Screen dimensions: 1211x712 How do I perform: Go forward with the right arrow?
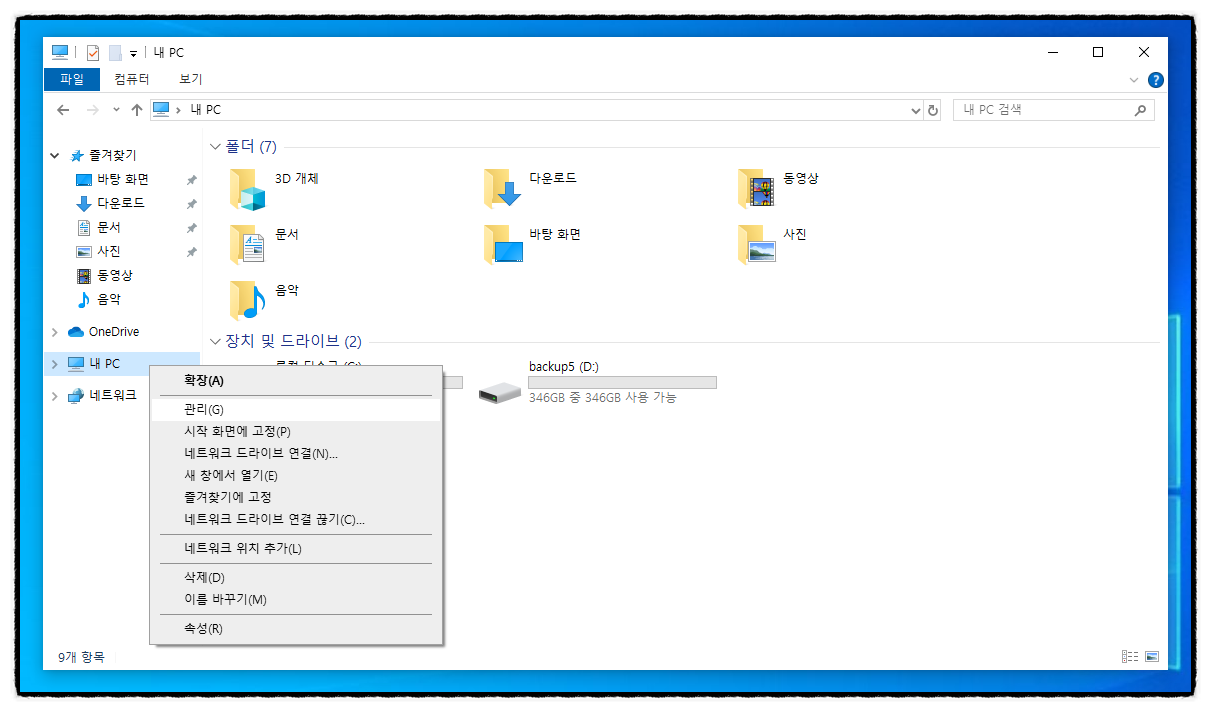point(92,110)
